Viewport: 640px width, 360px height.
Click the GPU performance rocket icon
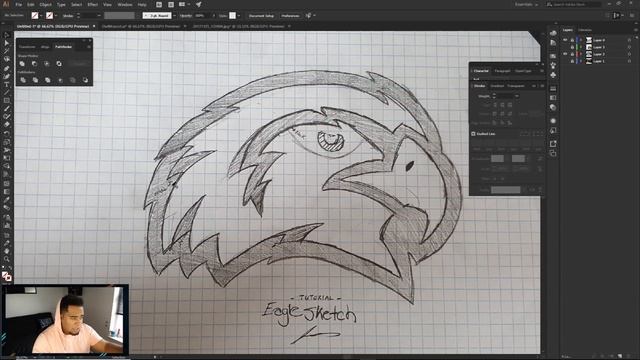[x=198, y=4]
